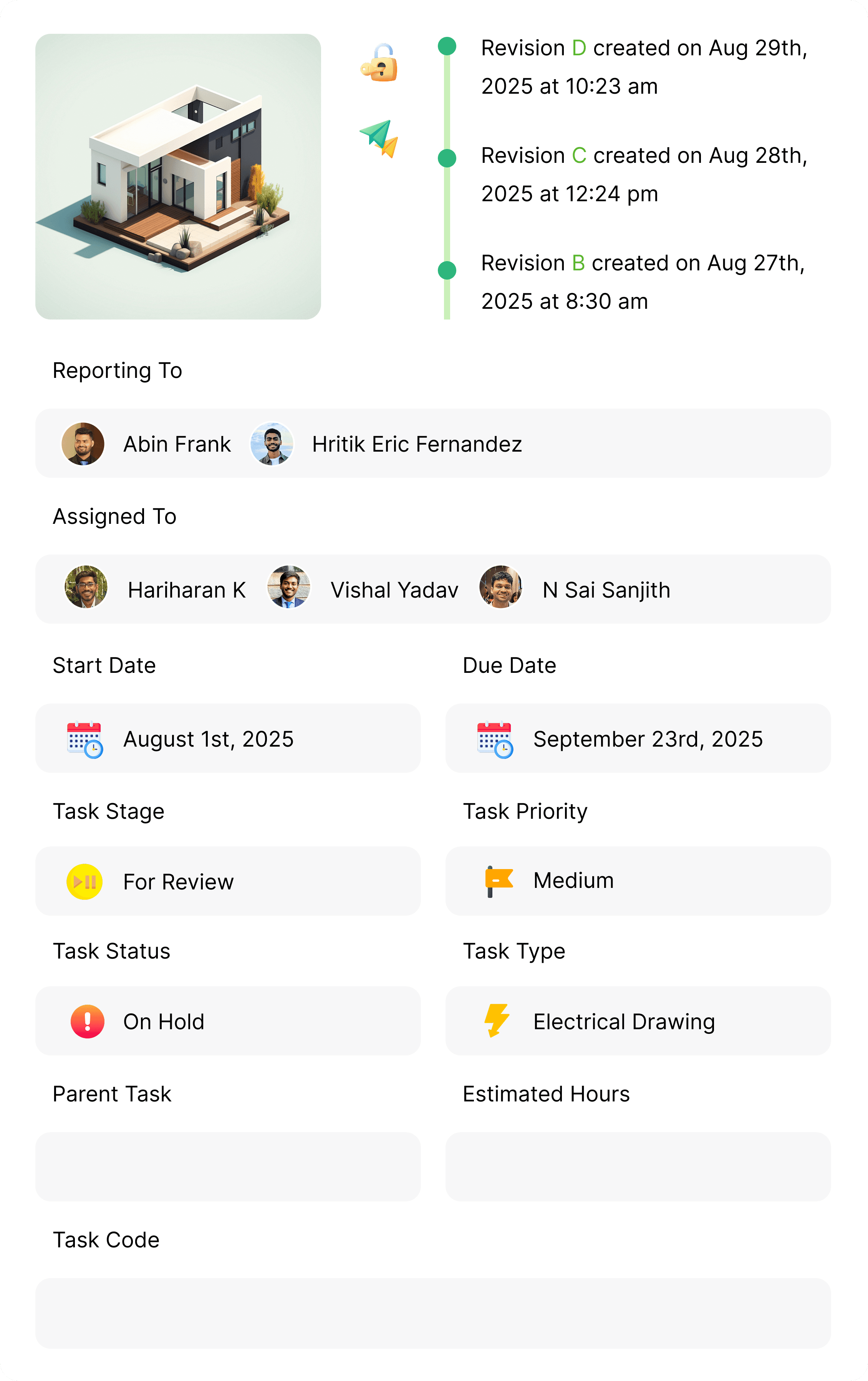
Task: Select the lightning bolt Electrical Drawing icon
Action: pos(497,1021)
